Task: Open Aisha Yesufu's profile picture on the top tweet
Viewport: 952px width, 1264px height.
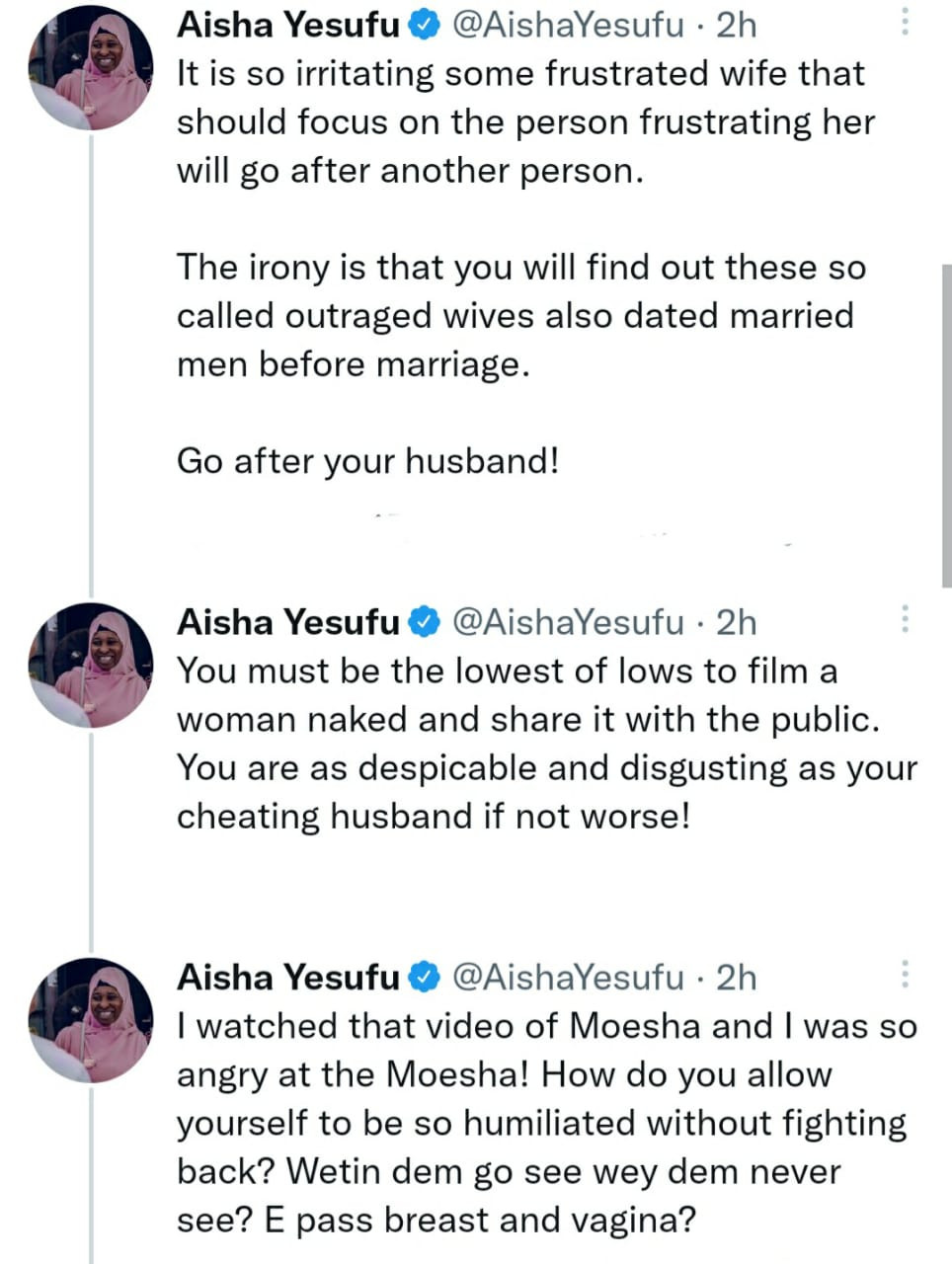Action: click(x=90, y=66)
